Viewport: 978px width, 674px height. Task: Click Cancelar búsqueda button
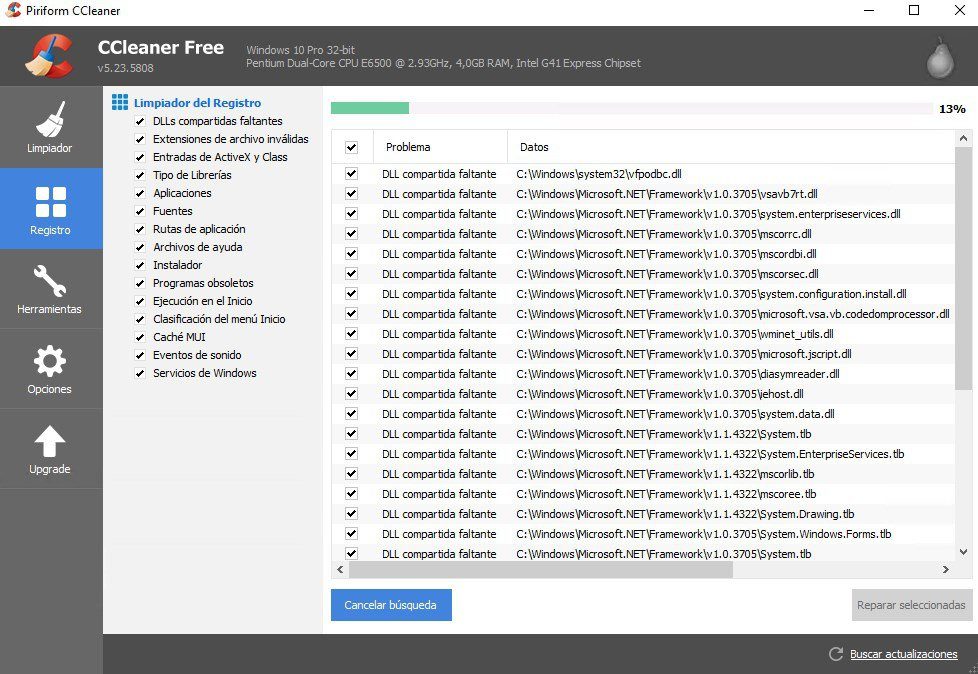[x=391, y=605]
